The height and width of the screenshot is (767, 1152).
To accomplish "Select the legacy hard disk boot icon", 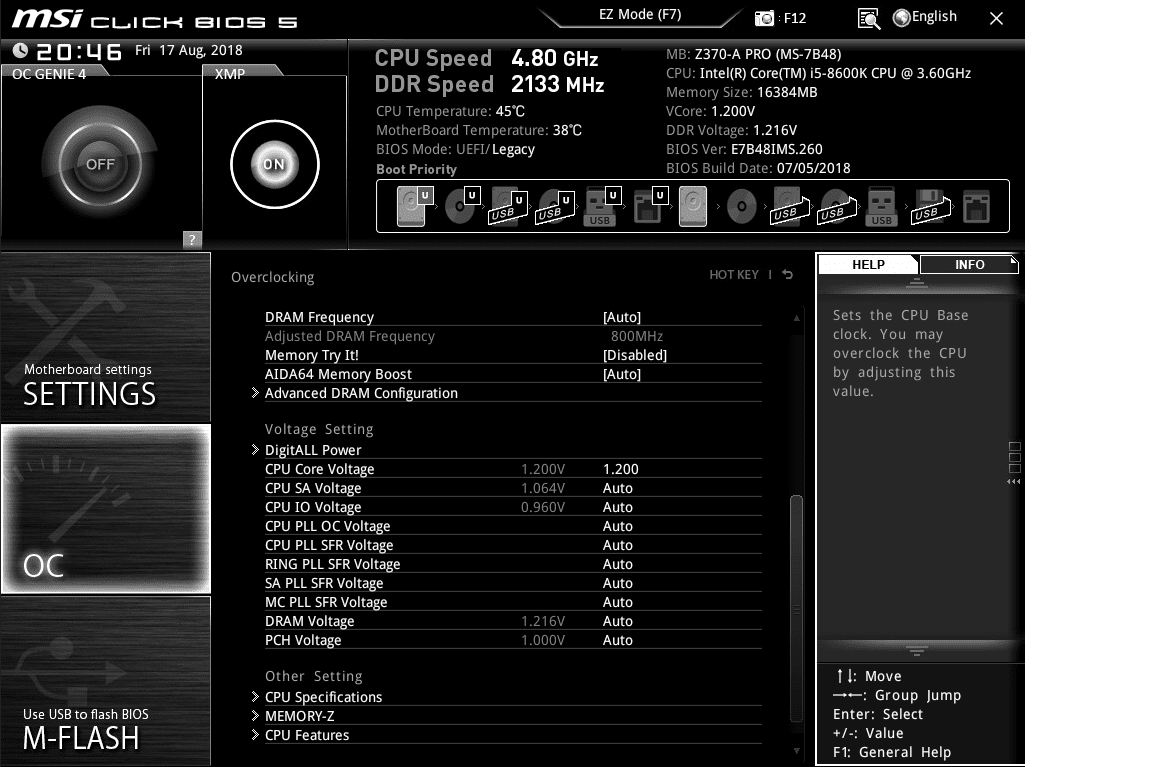I will tap(693, 206).
